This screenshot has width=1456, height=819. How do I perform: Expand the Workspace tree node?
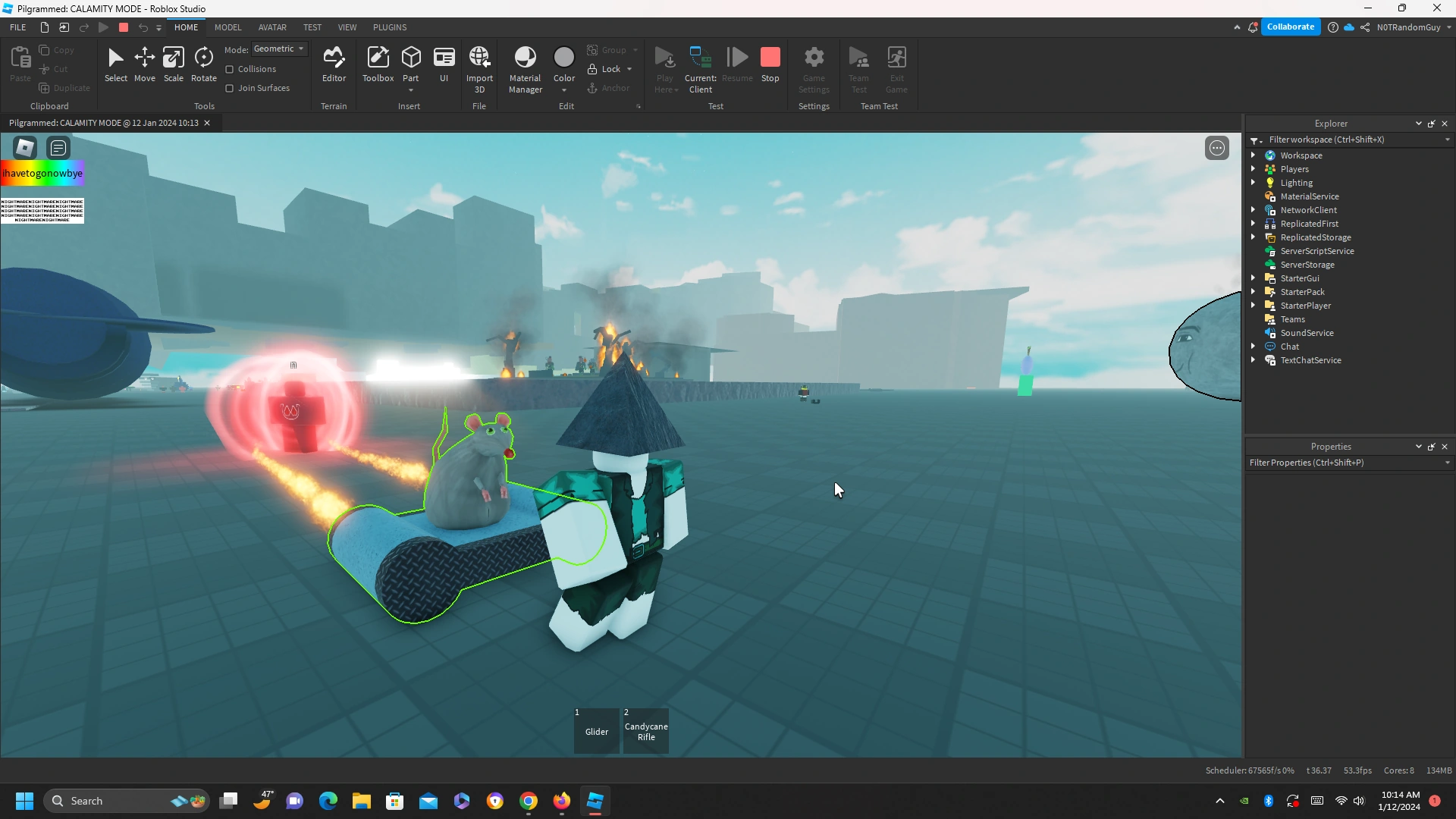pos(1253,155)
